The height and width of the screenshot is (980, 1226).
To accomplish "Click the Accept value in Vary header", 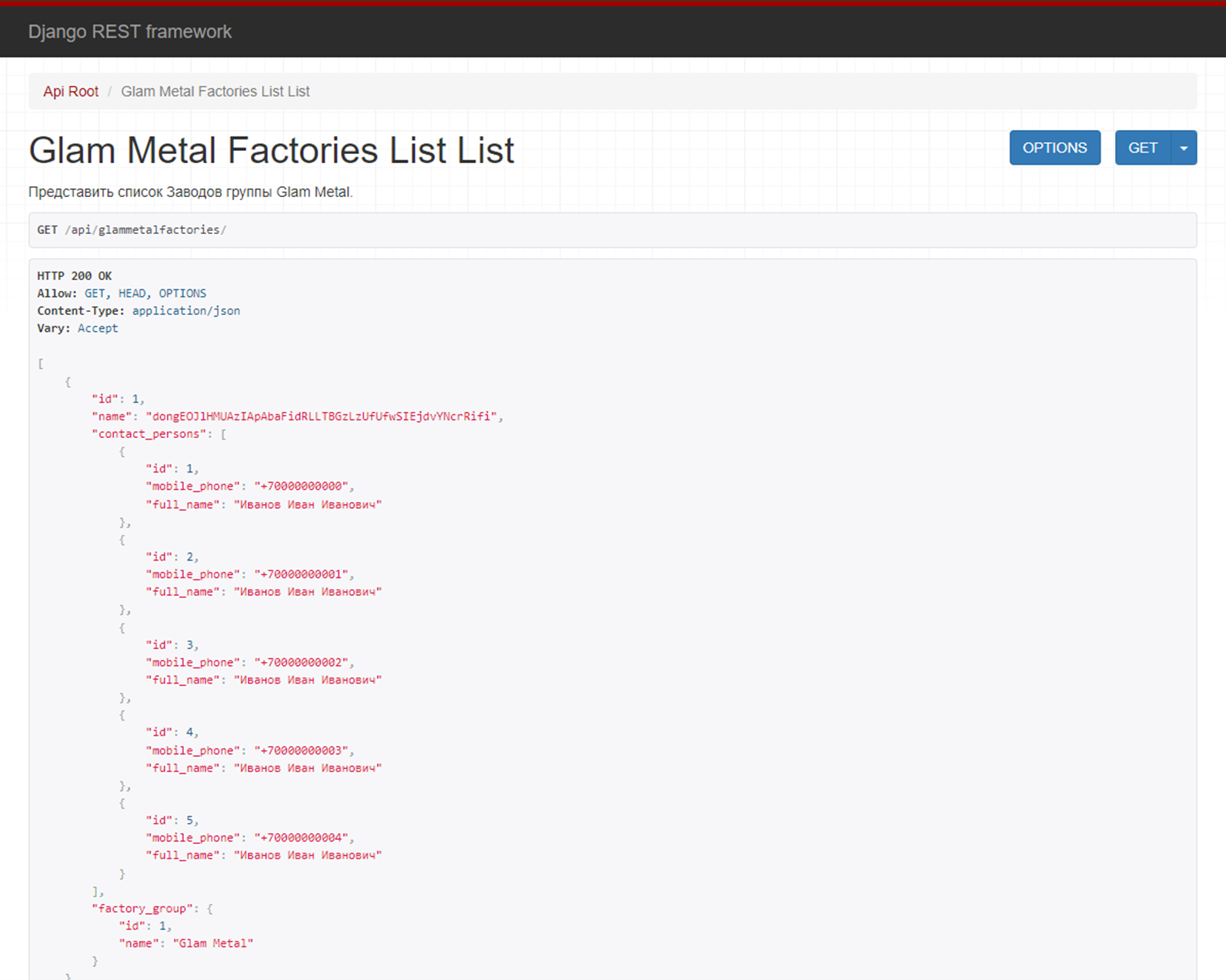I will coord(98,328).
